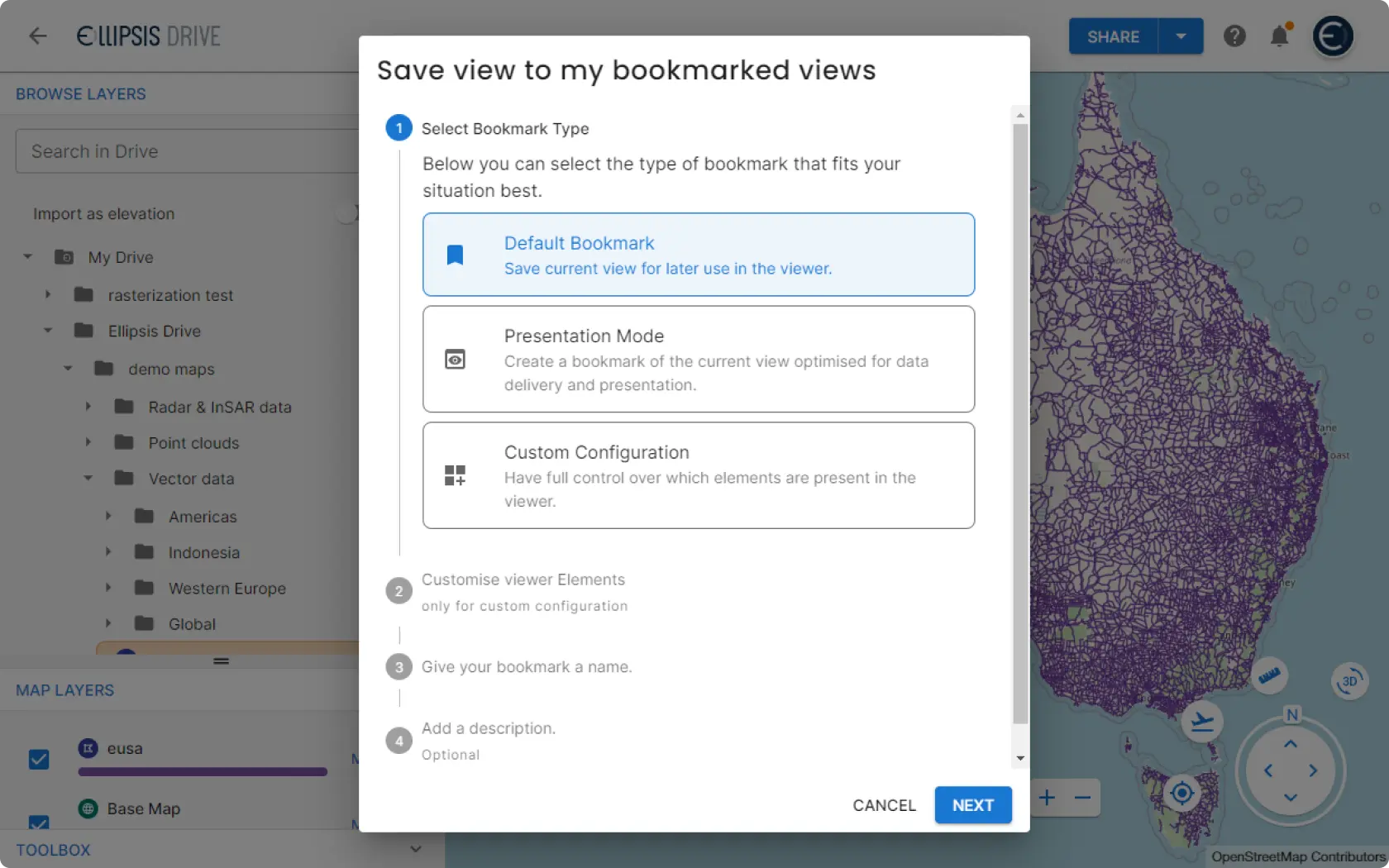Collapse the Toolbox panel chevron
1389x868 pixels.
click(x=416, y=849)
